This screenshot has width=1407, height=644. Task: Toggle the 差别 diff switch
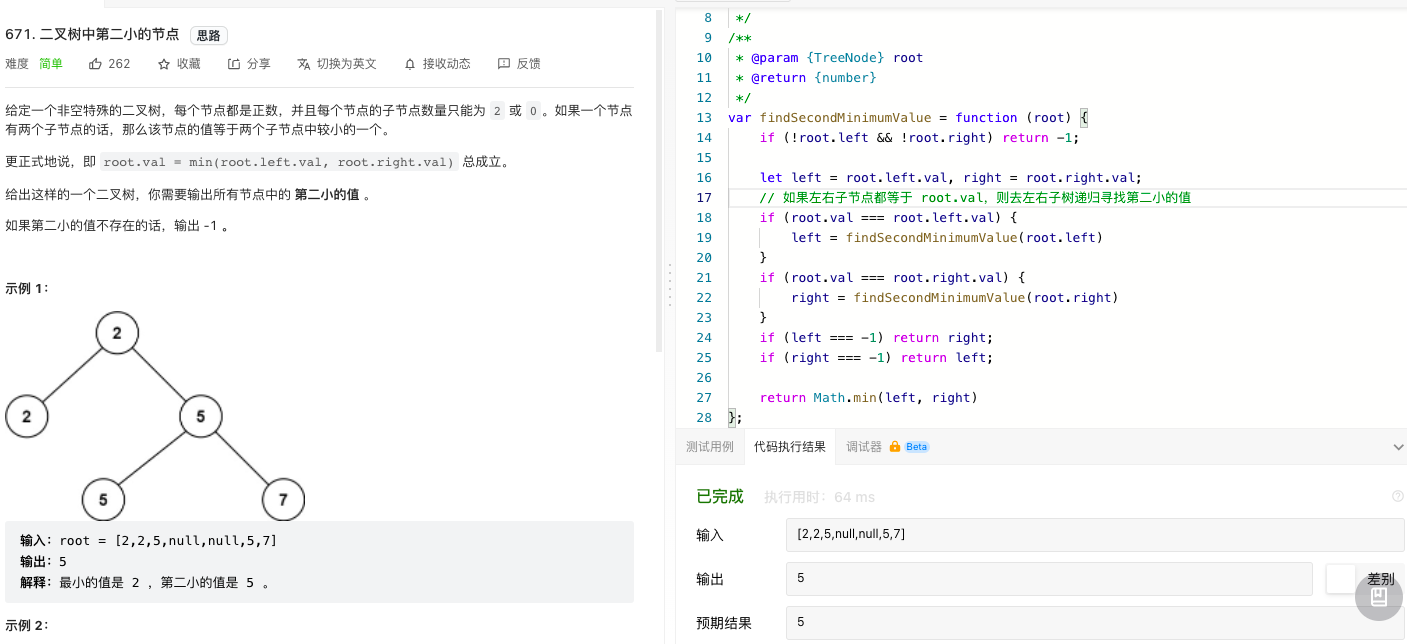click(x=1341, y=579)
